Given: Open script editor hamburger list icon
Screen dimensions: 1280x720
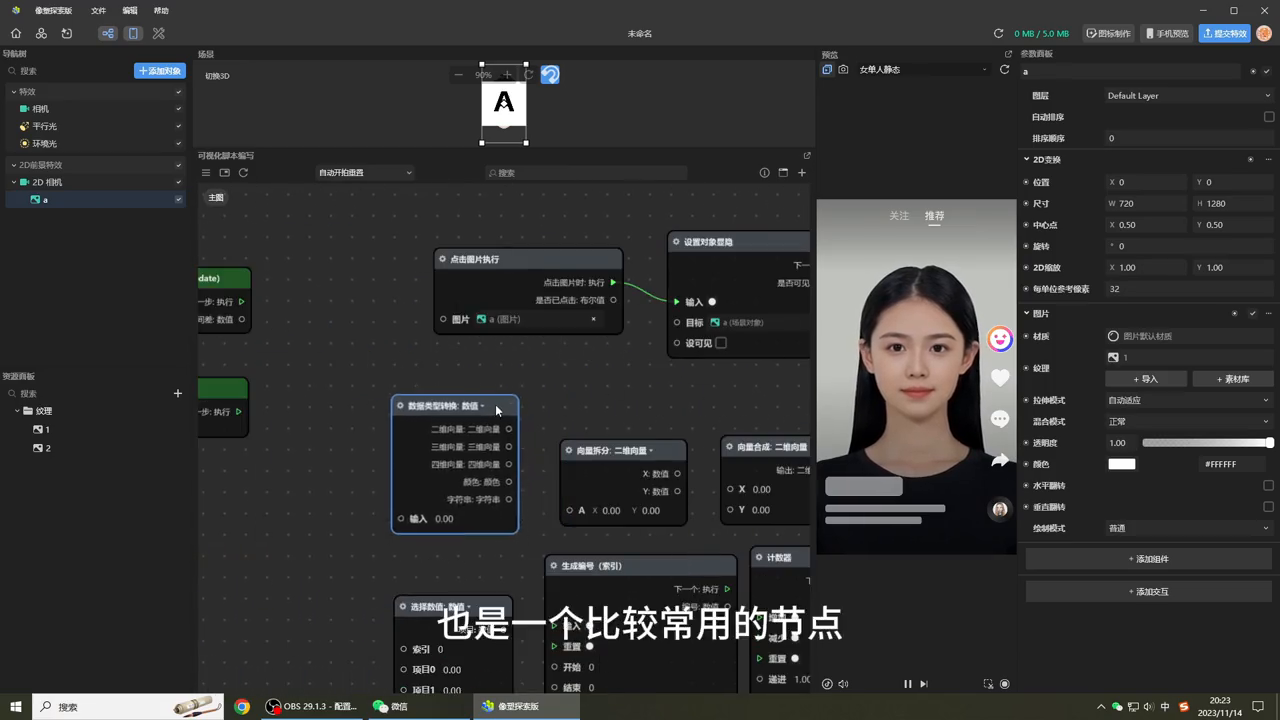Looking at the screenshot, I should [206, 173].
